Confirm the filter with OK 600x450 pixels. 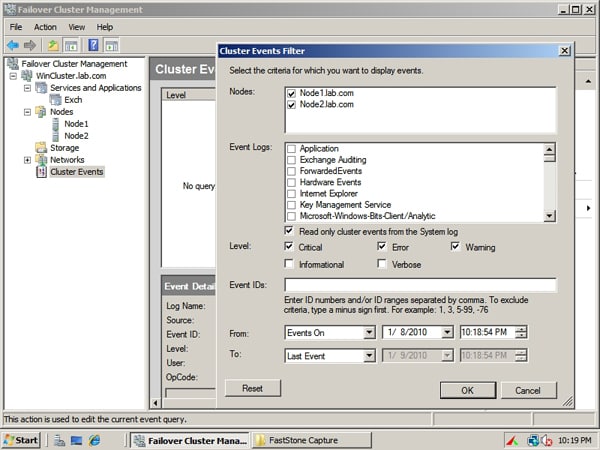coord(468,390)
